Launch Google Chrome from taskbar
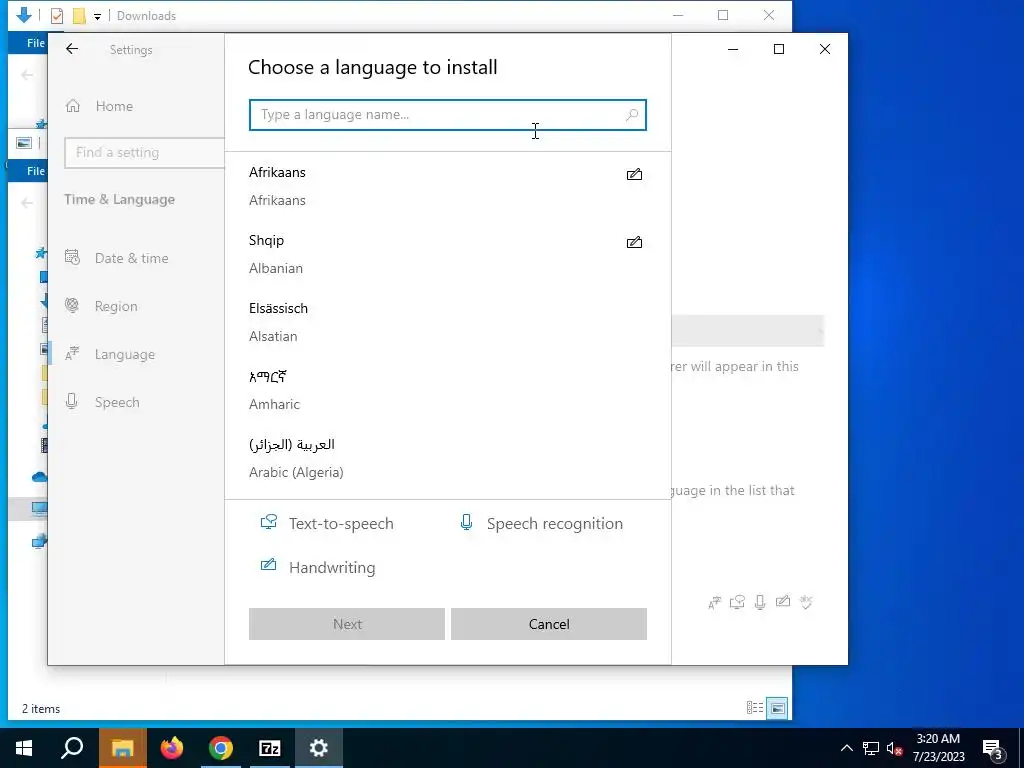Image resolution: width=1024 pixels, height=768 pixels. coord(221,748)
